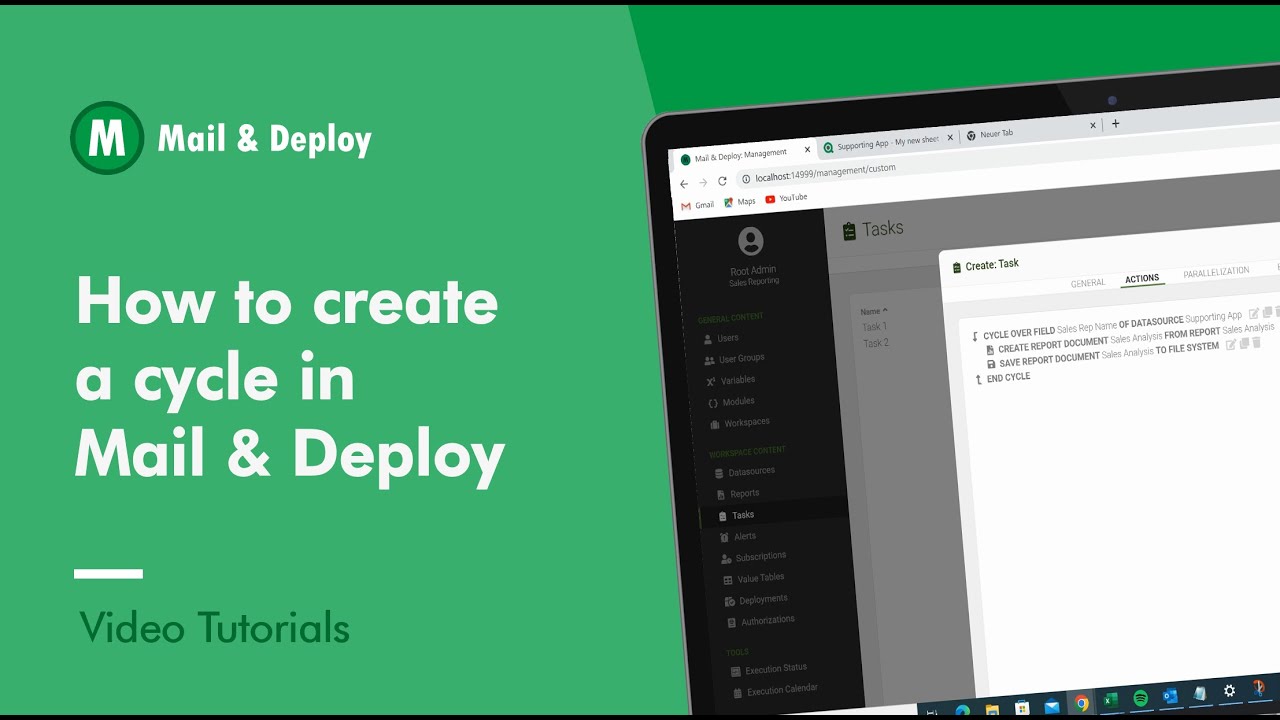Open Value Tables in the sidebar
Screen dimensions: 1280x720
coord(754,578)
